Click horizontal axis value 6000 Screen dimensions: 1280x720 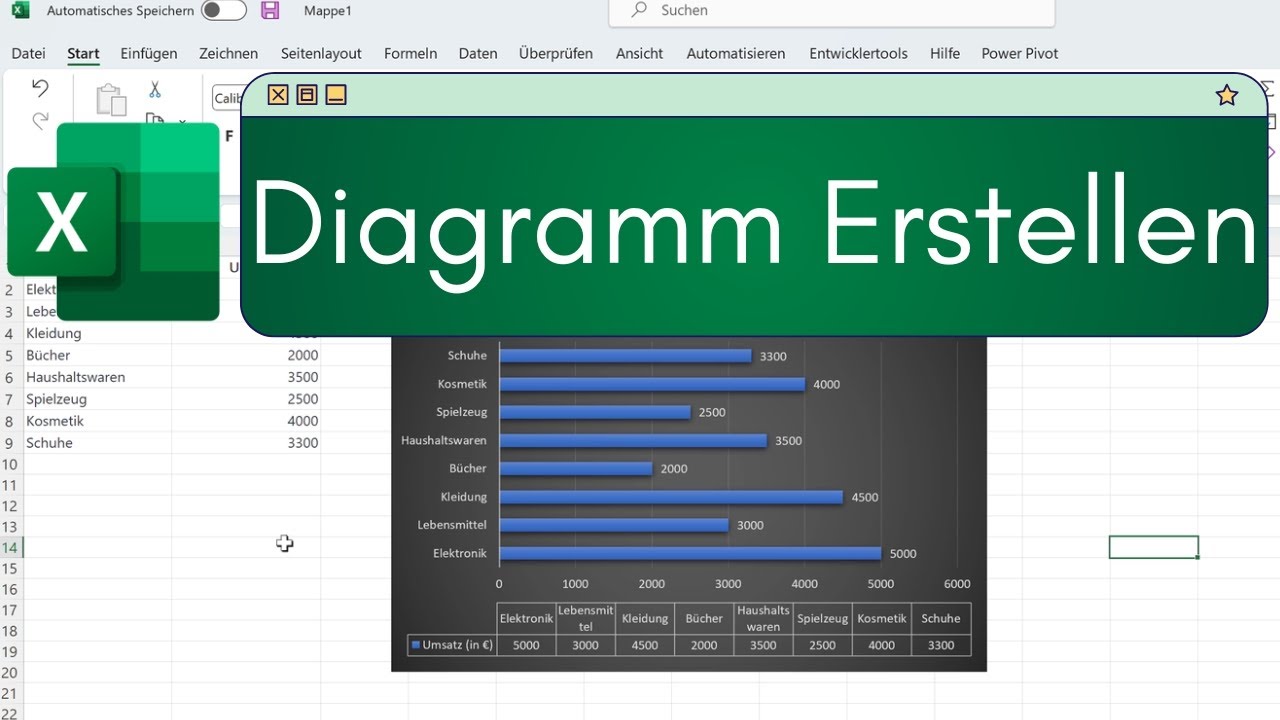click(957, 584)
